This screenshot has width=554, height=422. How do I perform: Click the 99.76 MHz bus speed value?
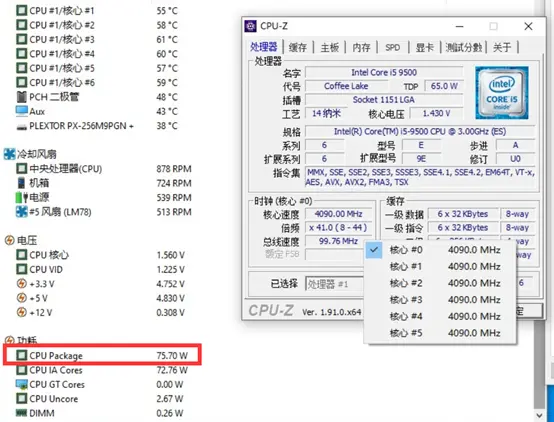(x=338, y=241)
